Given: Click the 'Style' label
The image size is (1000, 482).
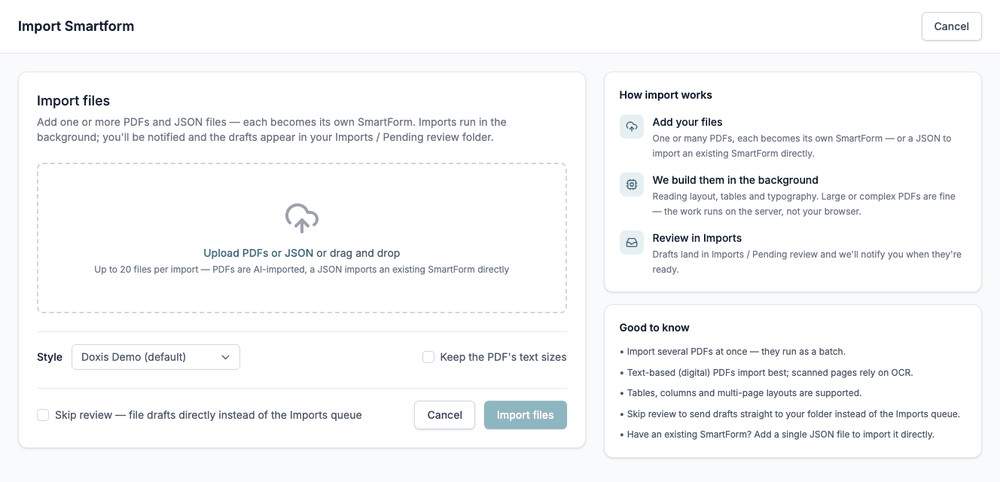Looking at the screenshot, I should coord(50,357).
